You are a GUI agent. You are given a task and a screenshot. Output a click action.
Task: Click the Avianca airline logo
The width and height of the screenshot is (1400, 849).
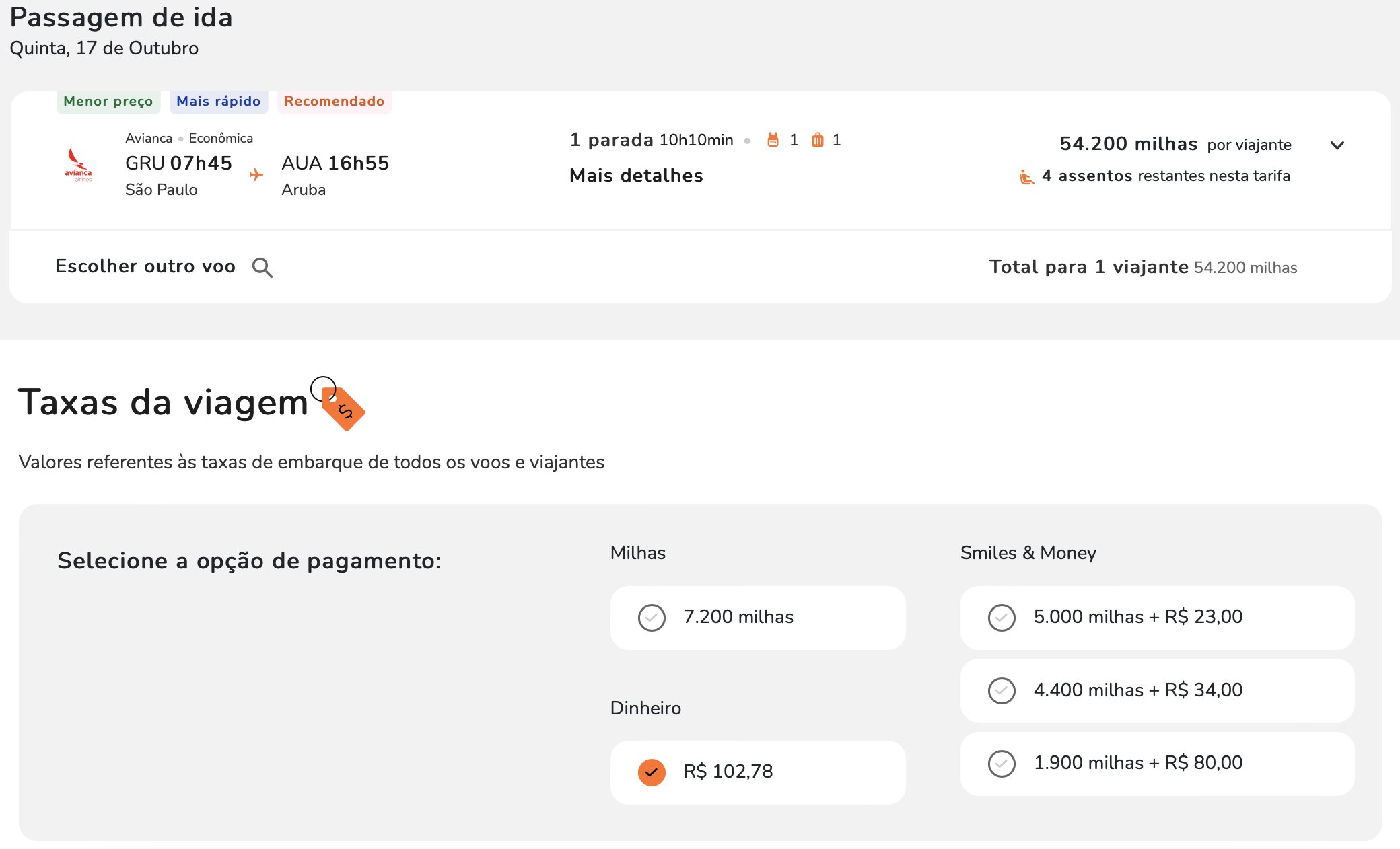(78, 165)
